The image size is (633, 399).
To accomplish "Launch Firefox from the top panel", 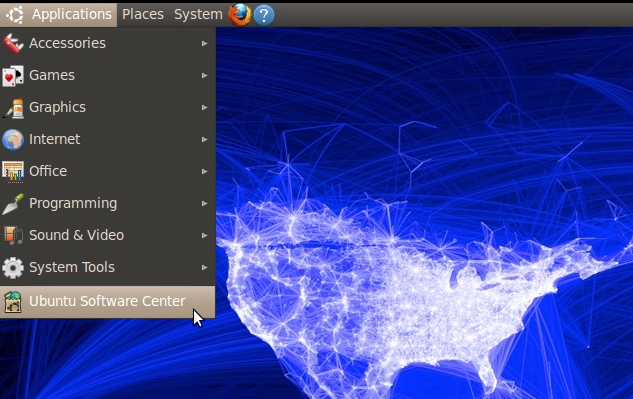I will pyautogui.click(x=240, y=15).
